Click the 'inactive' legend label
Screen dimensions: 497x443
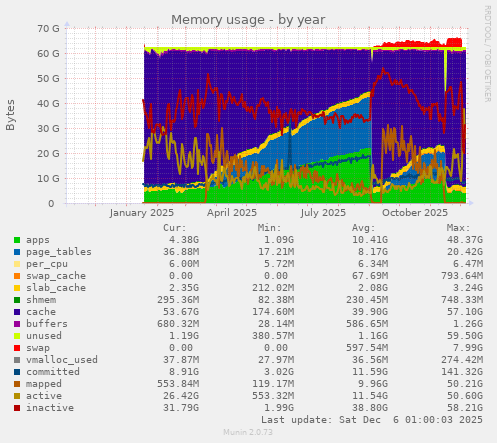(x=50, y=408)
